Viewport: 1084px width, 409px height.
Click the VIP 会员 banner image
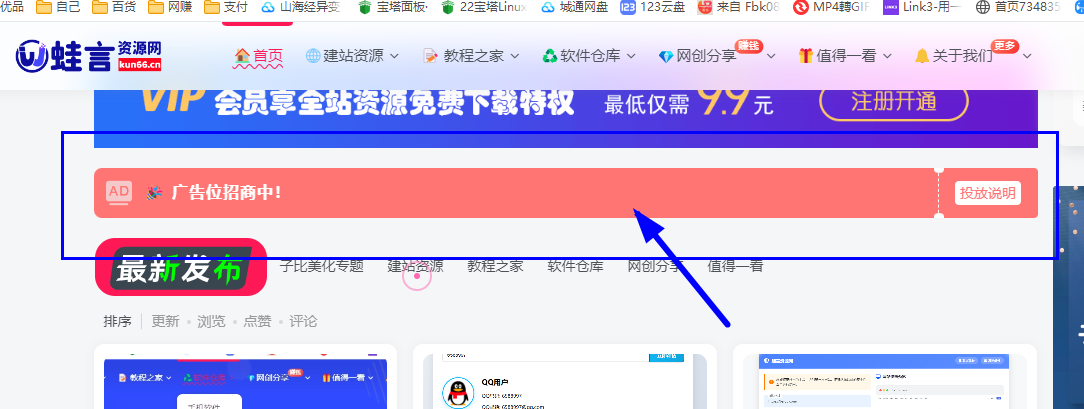[x=566, y=118]
